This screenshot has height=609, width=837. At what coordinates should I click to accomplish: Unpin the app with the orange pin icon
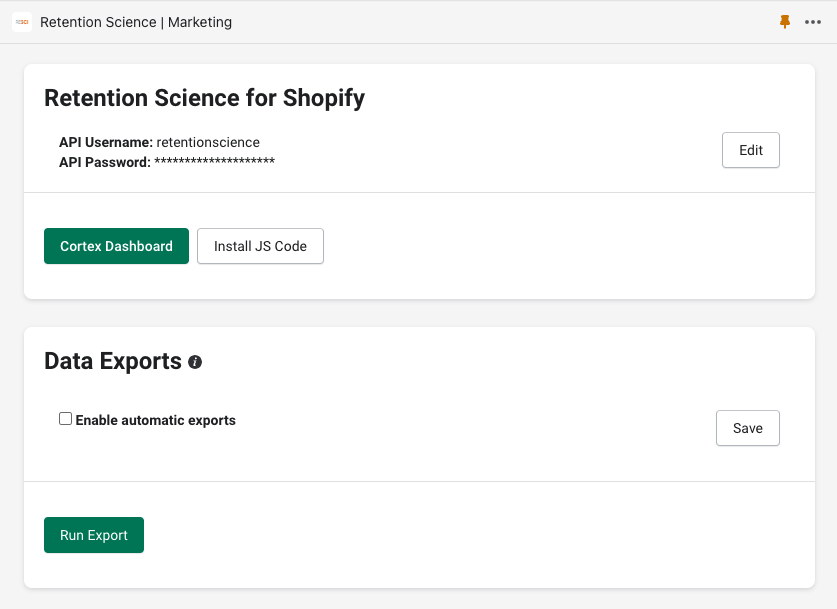pyautogui.click(x=785, y=22)
